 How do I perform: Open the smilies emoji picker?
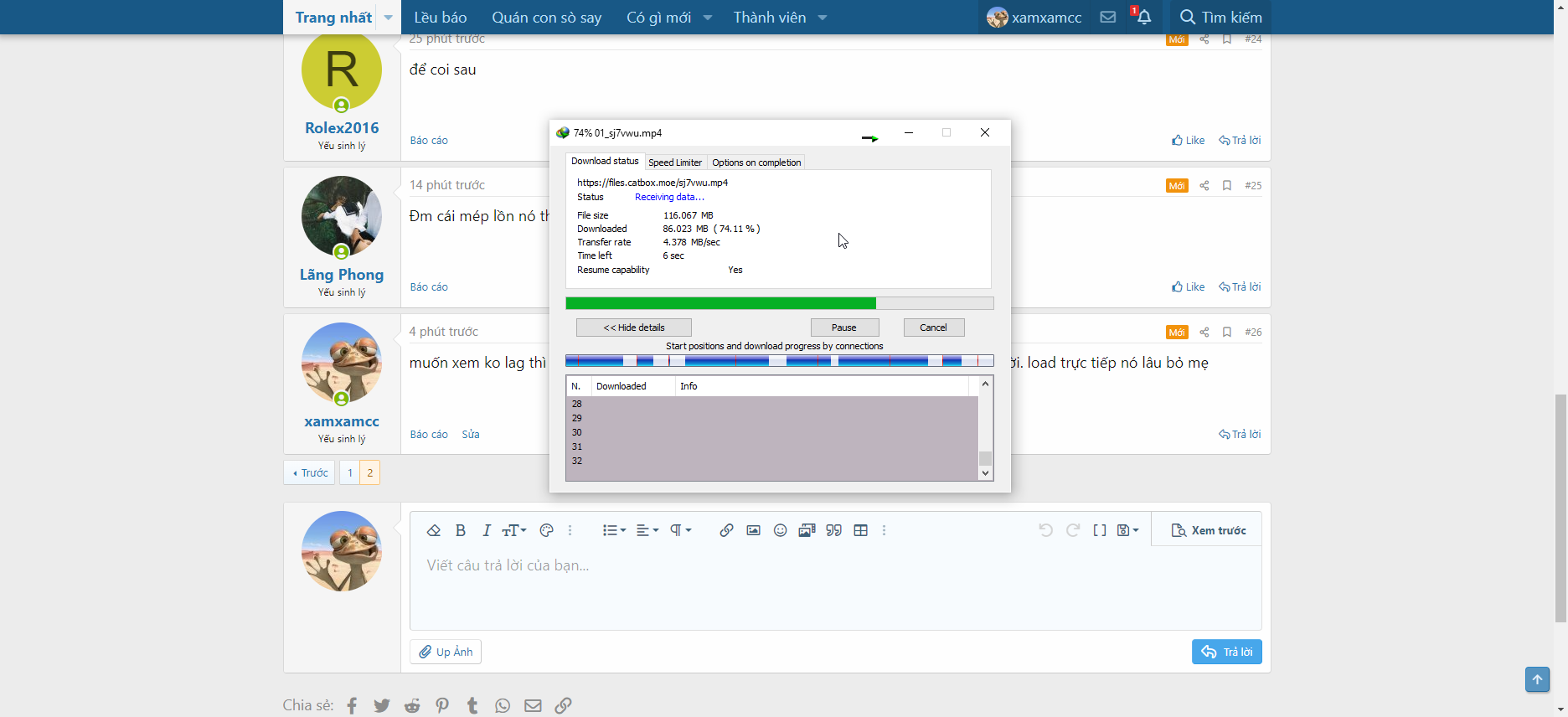[x=780, y=530]
